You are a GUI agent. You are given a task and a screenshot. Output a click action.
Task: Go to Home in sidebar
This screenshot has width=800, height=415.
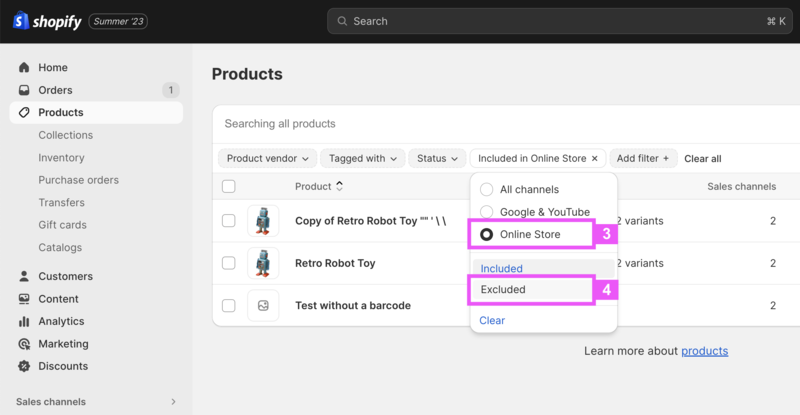(53, 67)
